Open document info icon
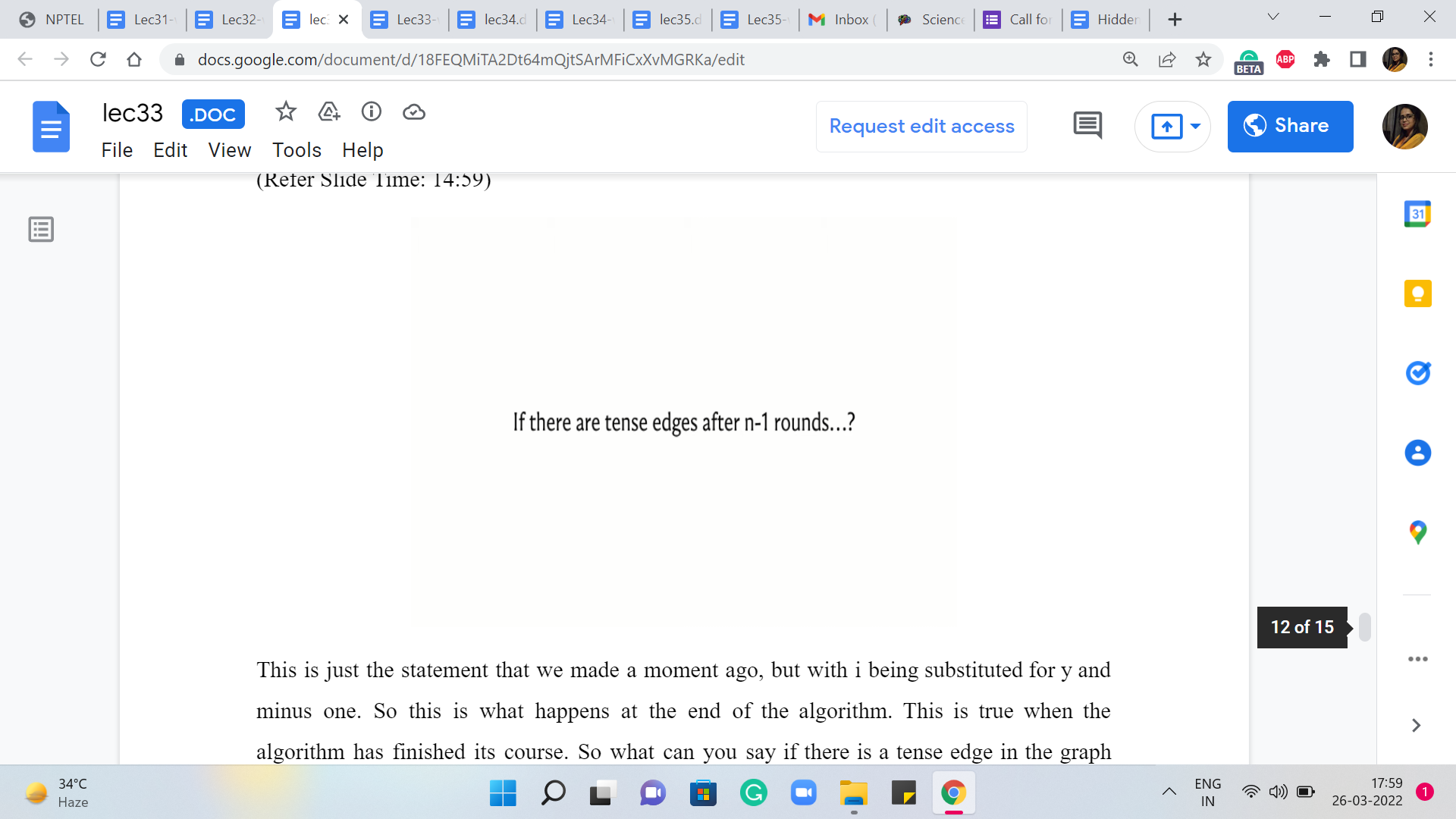Image resolution: width=1456 pixels, height=819 pixels. coord(371,112)
